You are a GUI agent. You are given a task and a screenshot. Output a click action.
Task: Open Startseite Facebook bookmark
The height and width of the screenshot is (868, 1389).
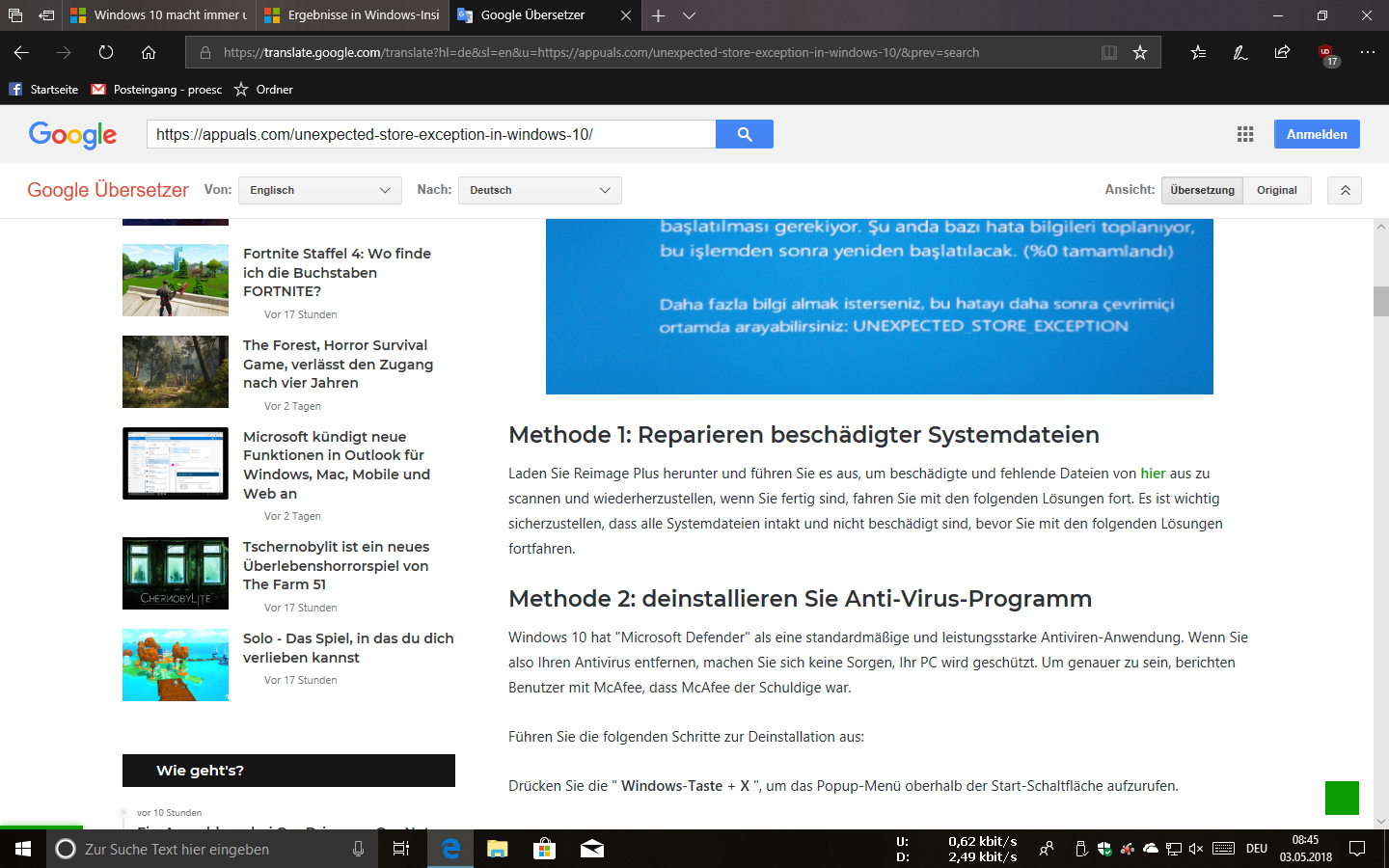(x=43, y=90)
